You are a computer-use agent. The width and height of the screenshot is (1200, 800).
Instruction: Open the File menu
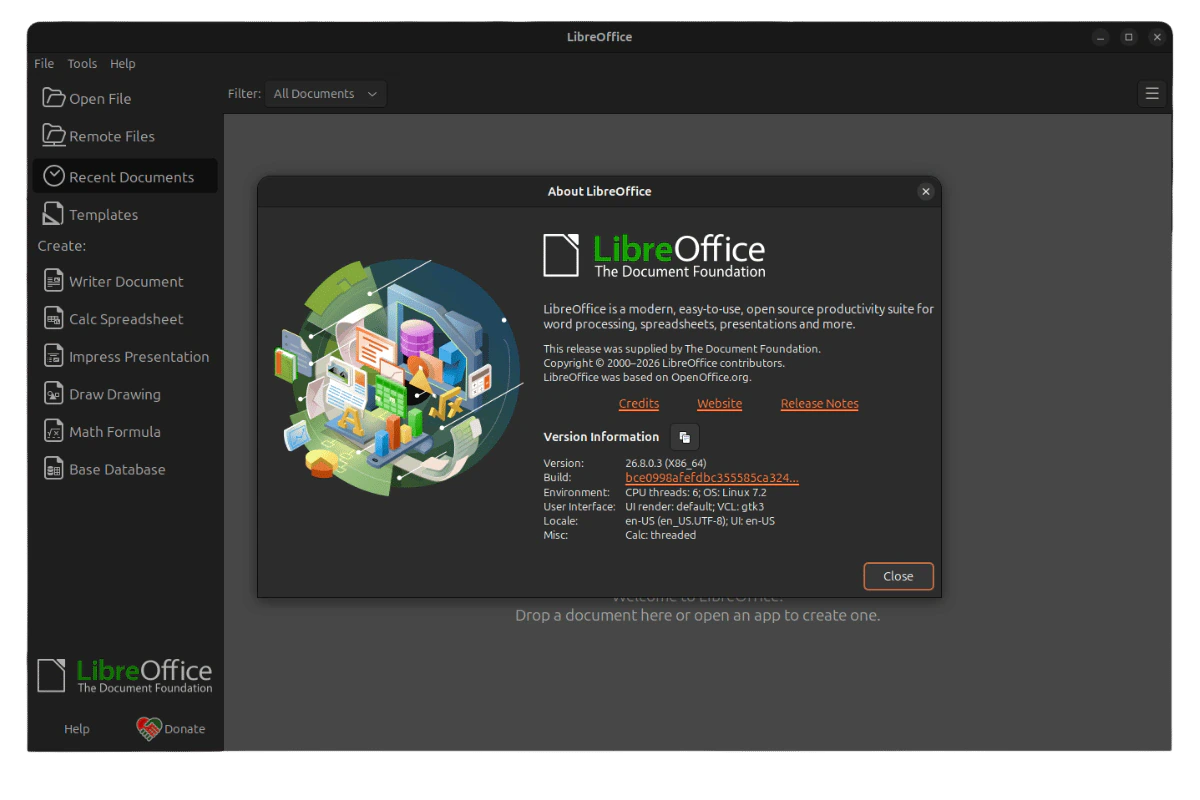pos(44,63)
